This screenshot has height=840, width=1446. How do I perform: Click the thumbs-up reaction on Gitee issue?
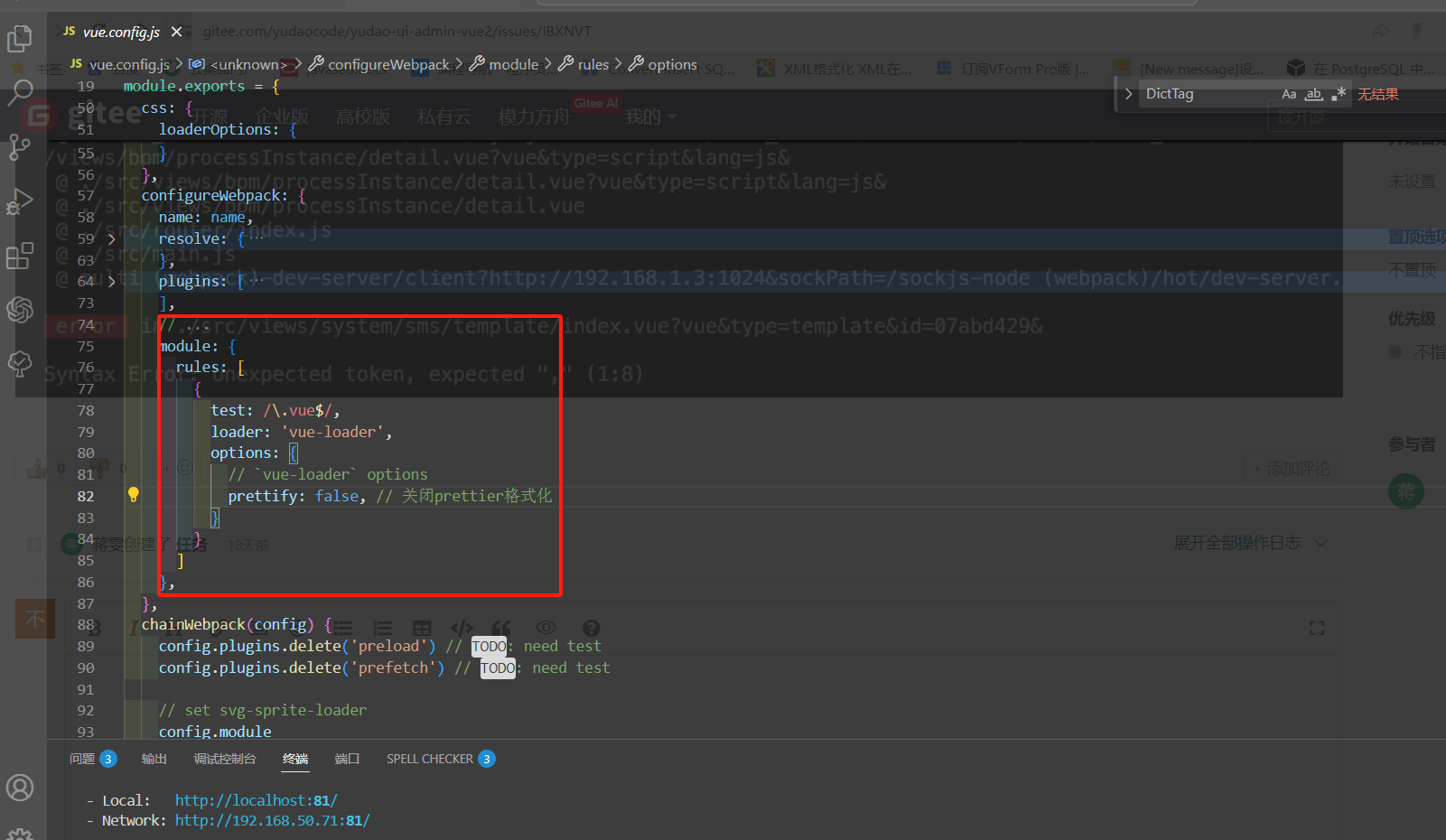coord(37,468)
